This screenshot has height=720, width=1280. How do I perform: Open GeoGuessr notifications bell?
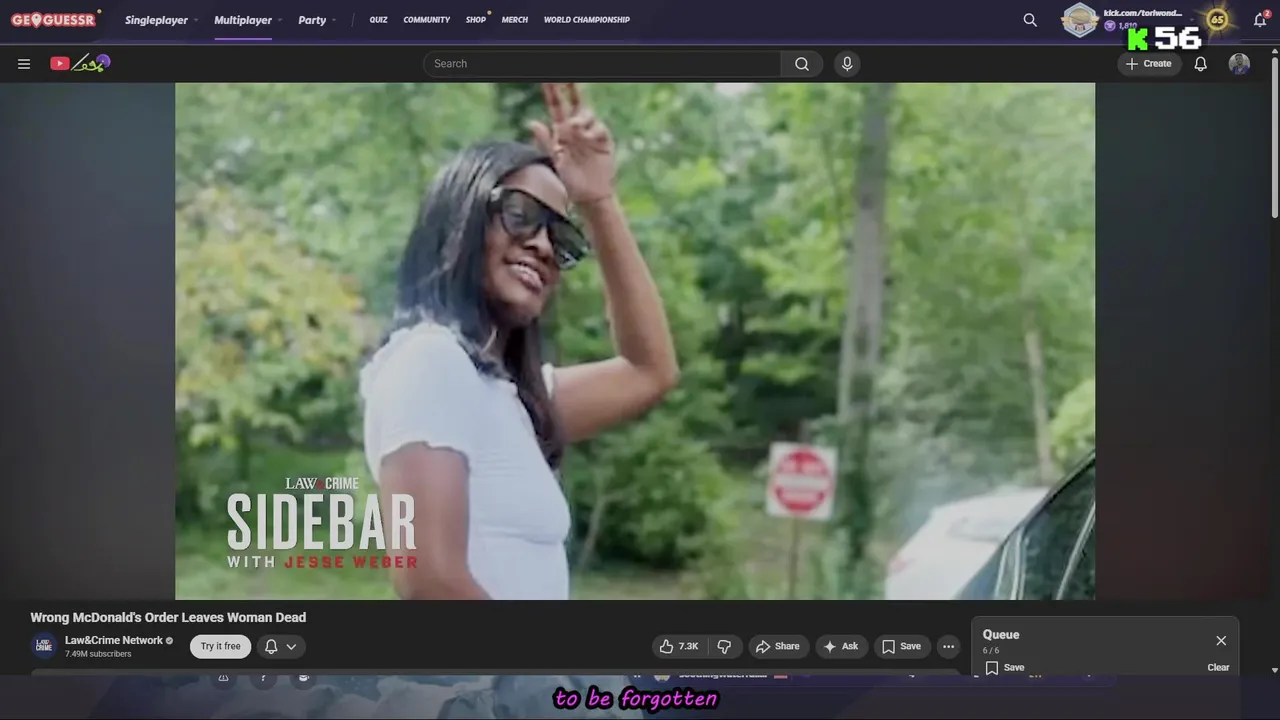1260,20
